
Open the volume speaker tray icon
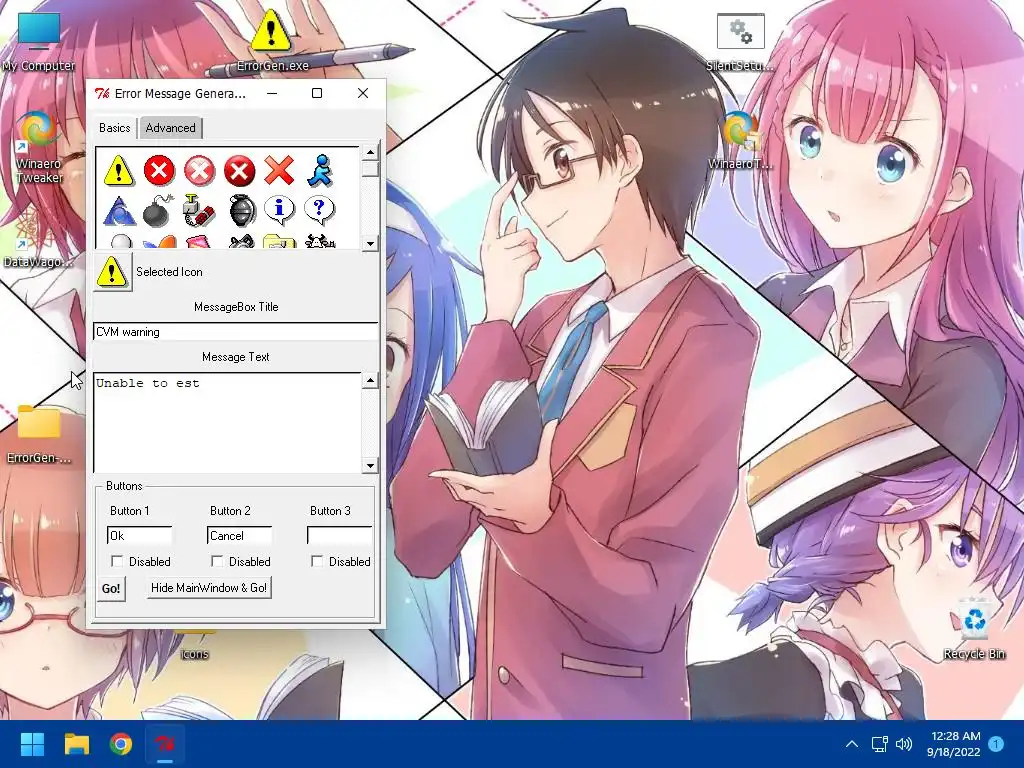click(904, 744)
